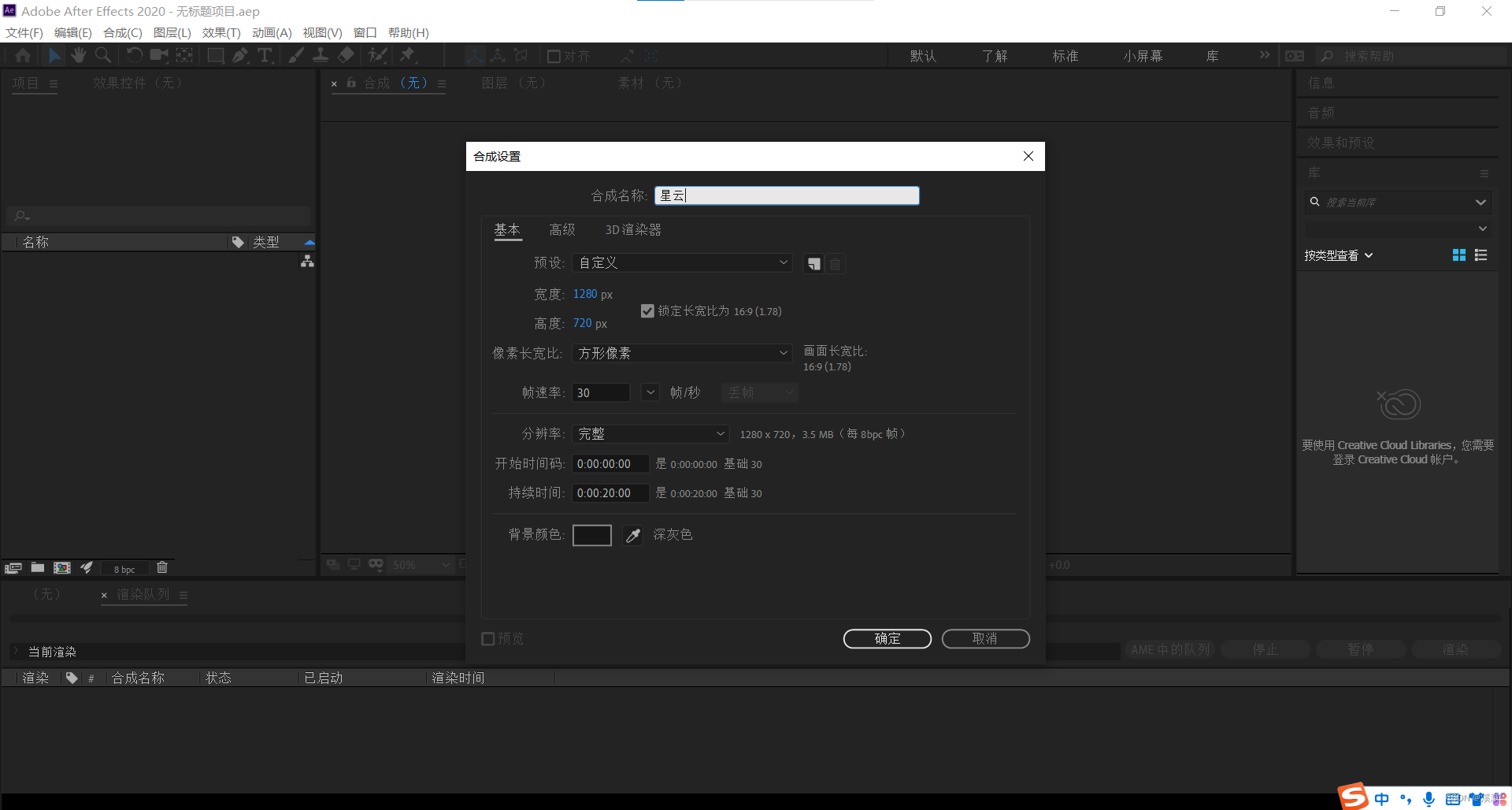Click the 确定 button
This screenshot has width=1512, height=810.
pyautogui.click(x=888, y=639)
